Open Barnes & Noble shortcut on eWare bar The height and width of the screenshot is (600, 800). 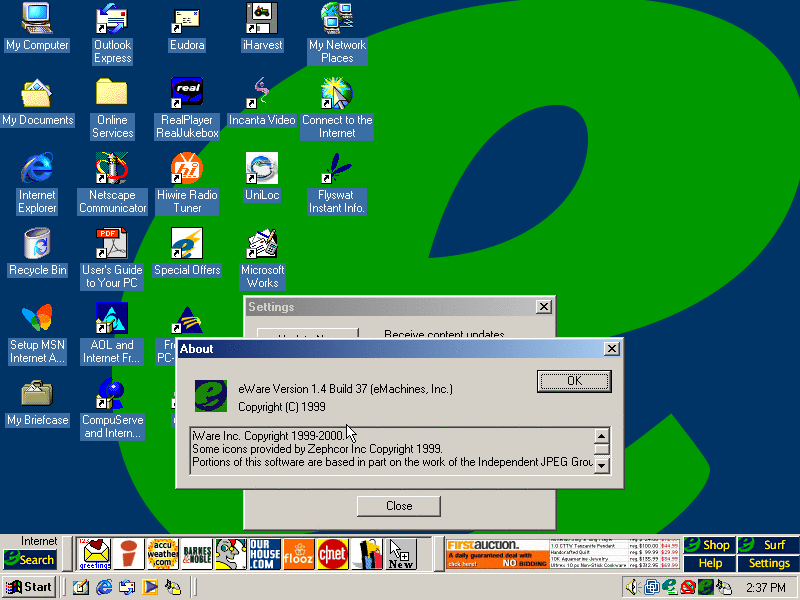[x=196, y=553]
